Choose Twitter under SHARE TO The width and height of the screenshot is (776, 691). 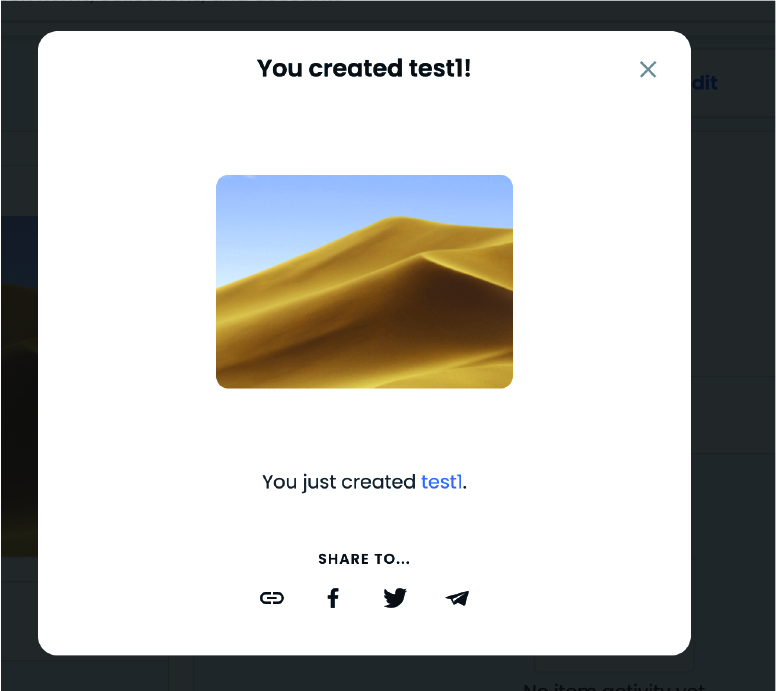395,598
